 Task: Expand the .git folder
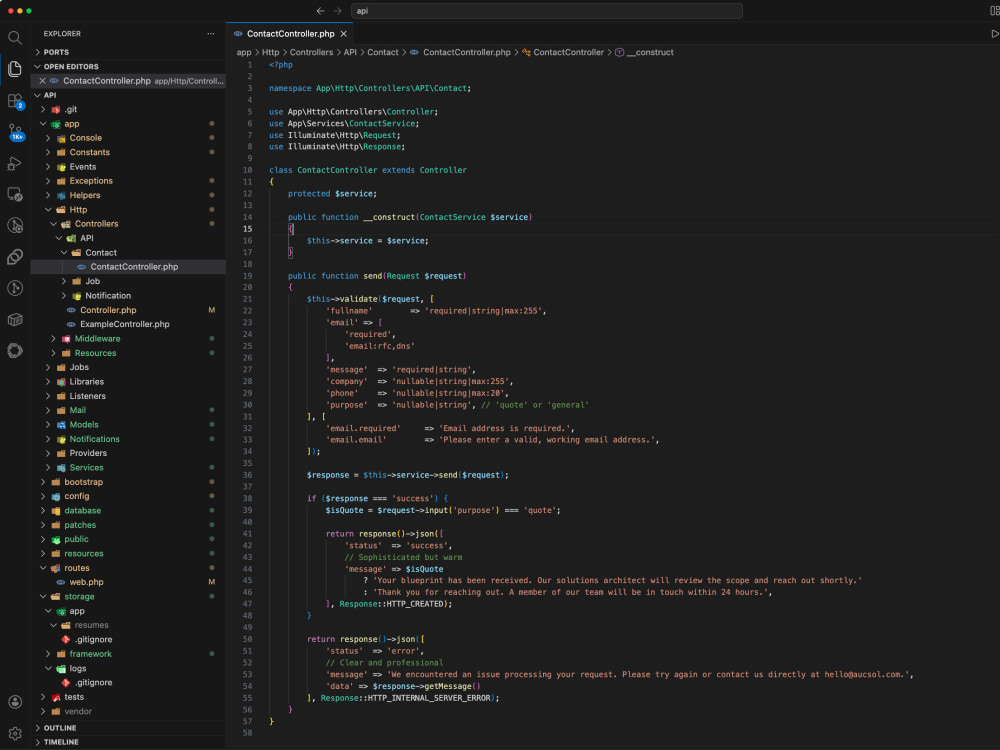tap(128, 109)
